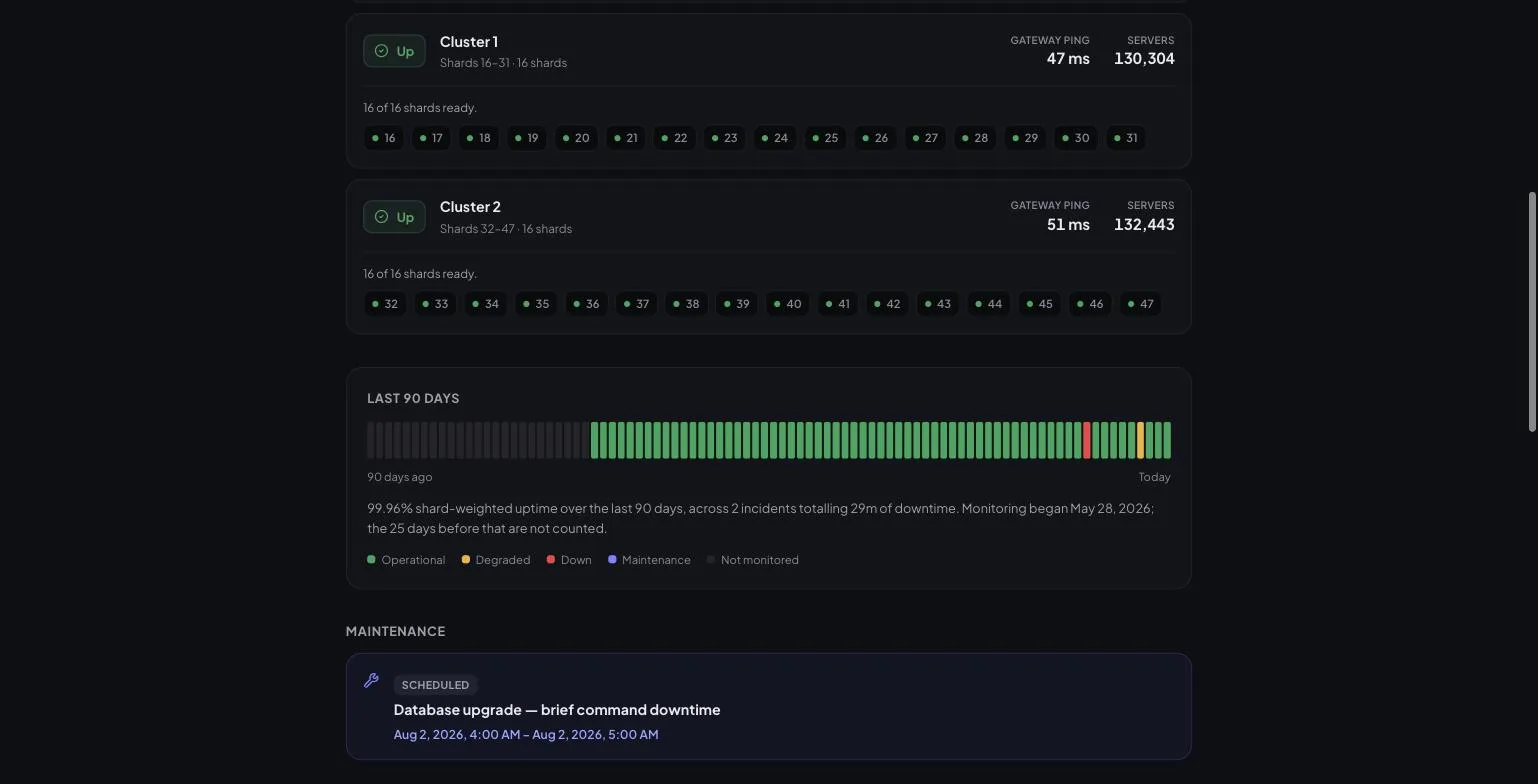Click the 130,304 servers count

coord(1144,59)
